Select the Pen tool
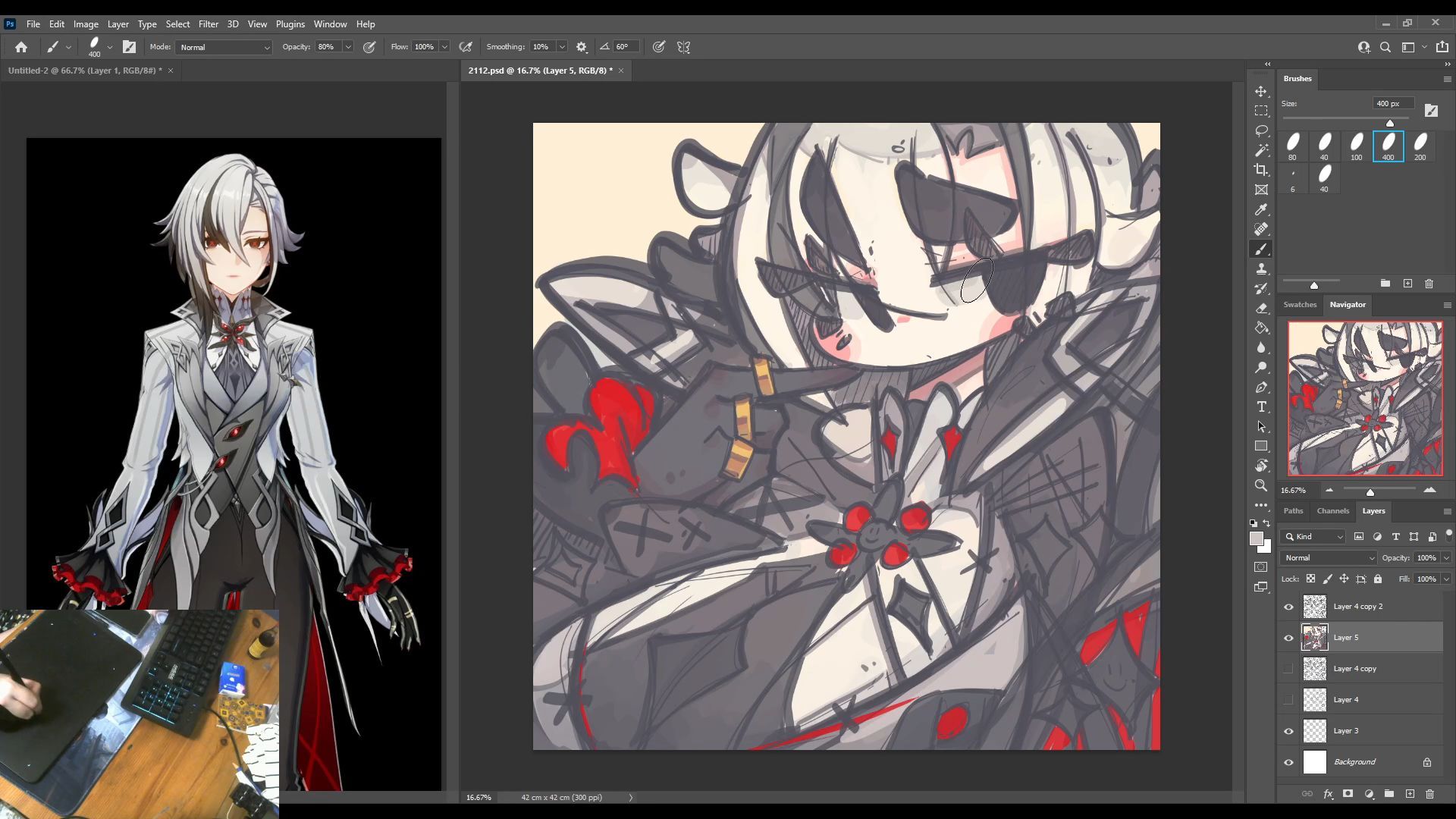This screenshot has height=819, width=1456. (x=1261, y=387)
